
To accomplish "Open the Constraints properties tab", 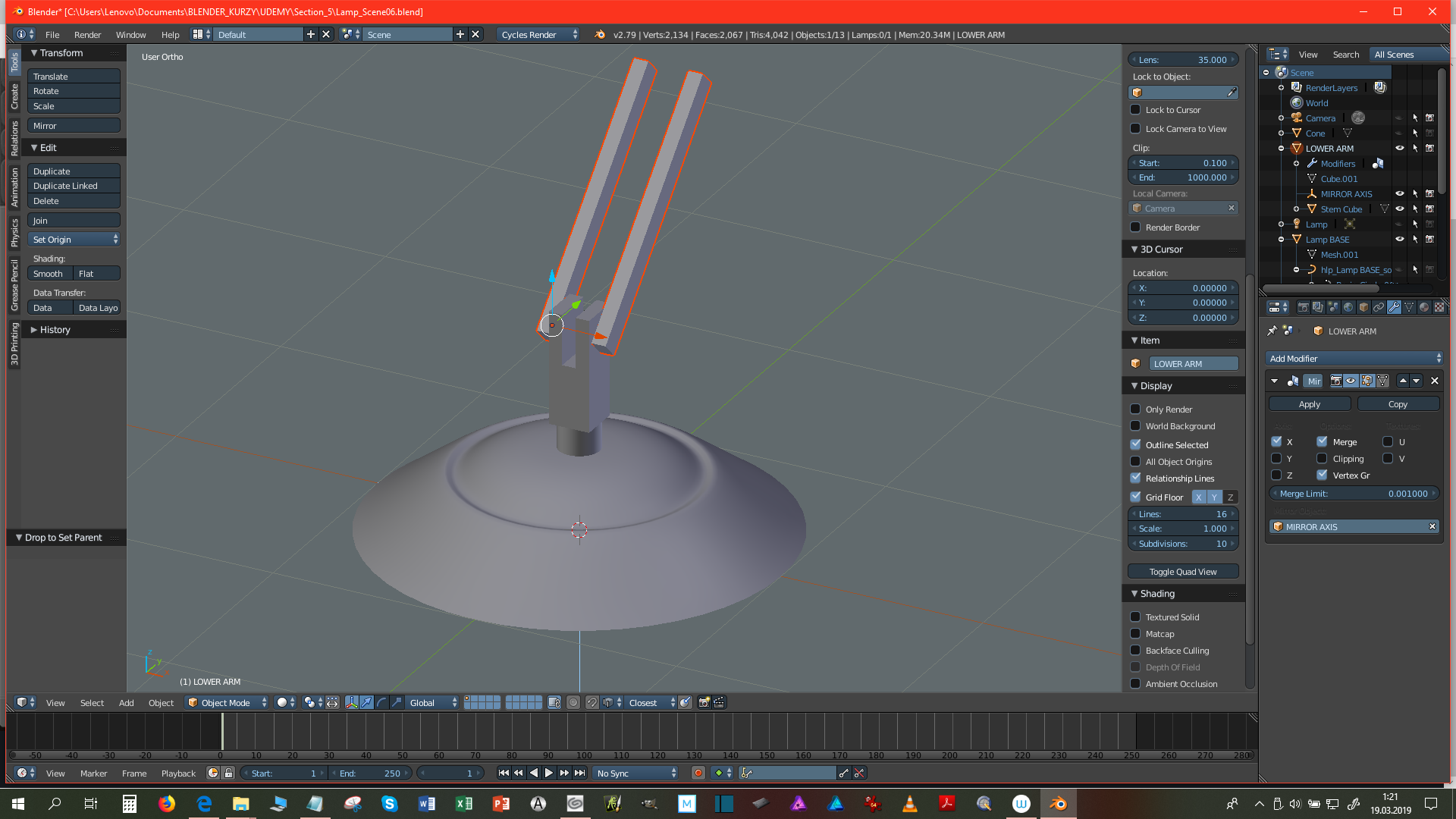I will coord(1379,307).
